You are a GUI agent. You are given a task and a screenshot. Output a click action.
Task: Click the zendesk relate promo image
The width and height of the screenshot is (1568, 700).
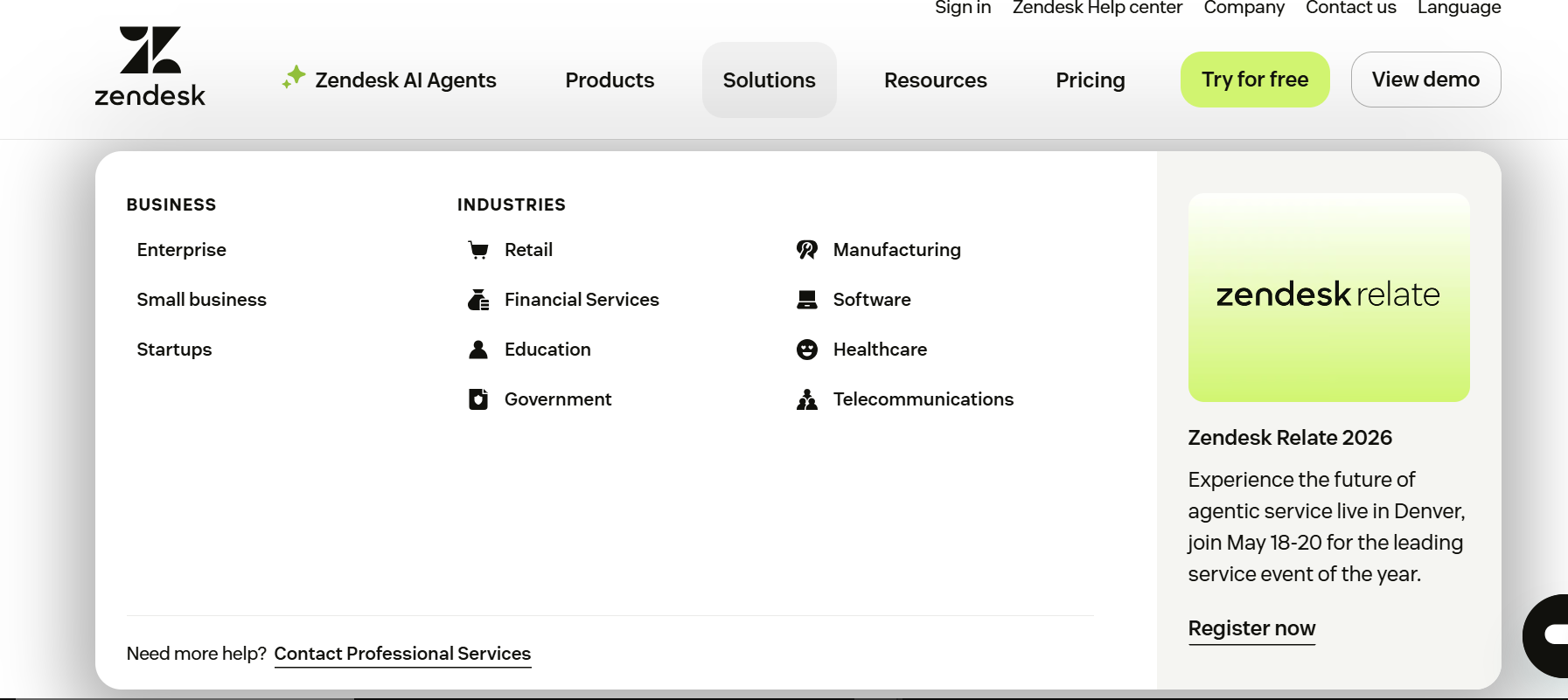[1328, 297]
